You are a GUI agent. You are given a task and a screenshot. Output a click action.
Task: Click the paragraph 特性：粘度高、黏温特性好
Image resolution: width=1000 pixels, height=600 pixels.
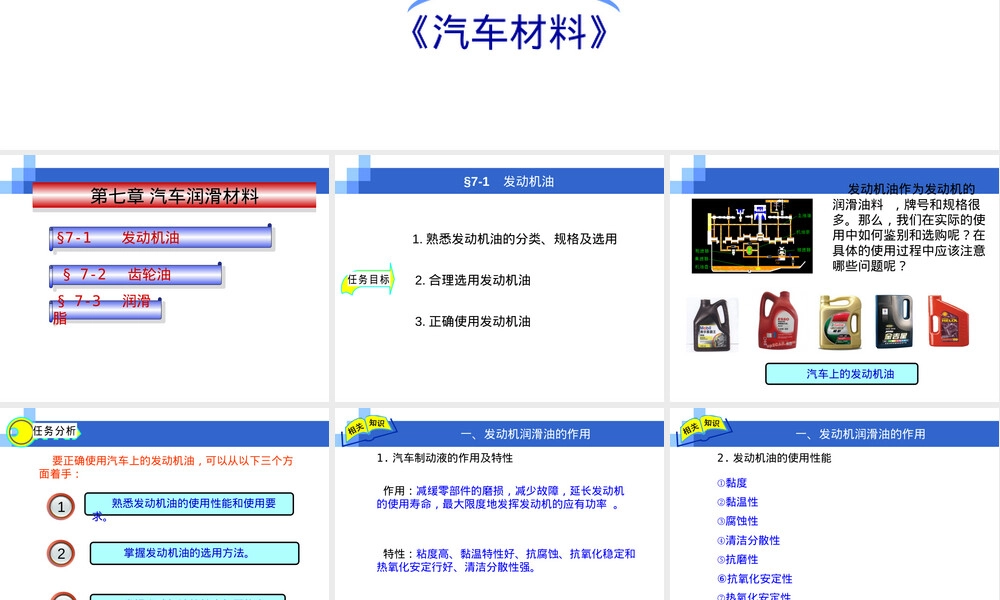pos(506,560)
